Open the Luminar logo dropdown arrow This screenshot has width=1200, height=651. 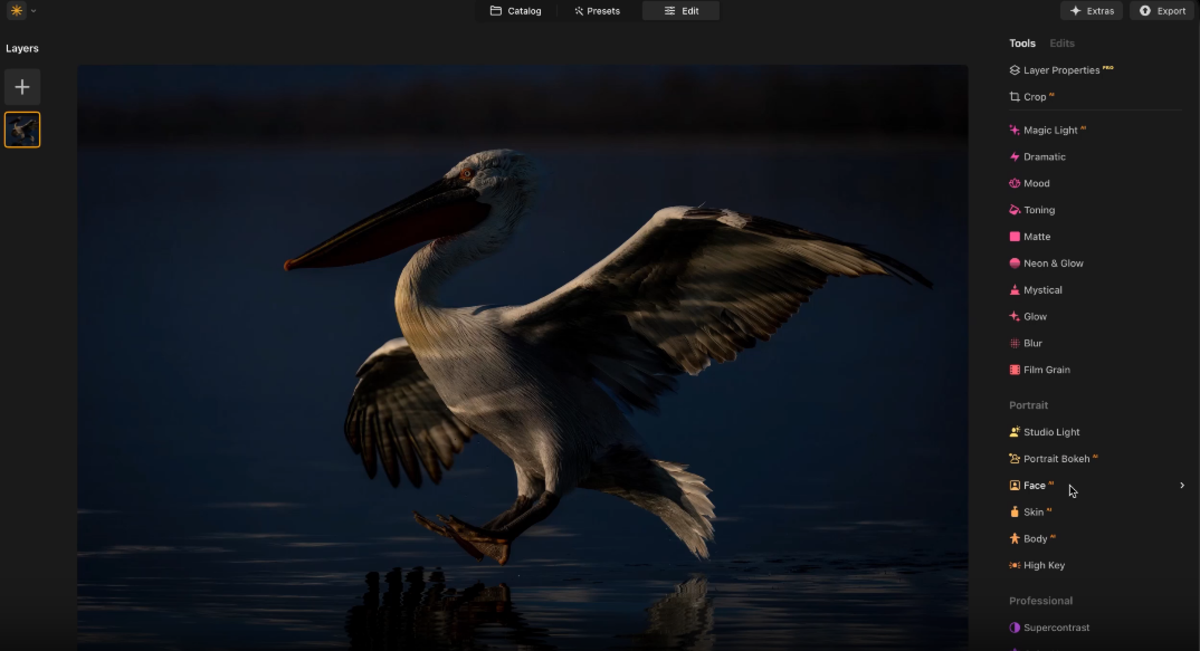(31, 10)
